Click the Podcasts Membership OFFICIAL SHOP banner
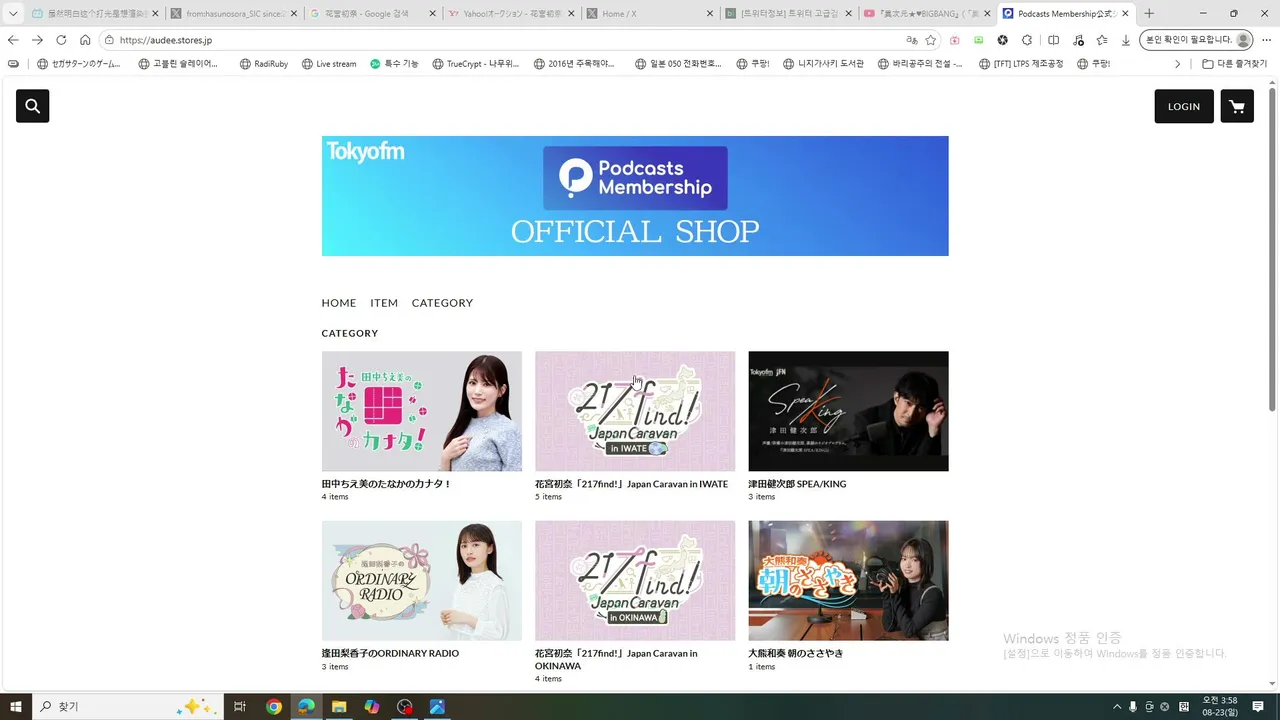1280x720 pixels. click(x=635, y=196)
